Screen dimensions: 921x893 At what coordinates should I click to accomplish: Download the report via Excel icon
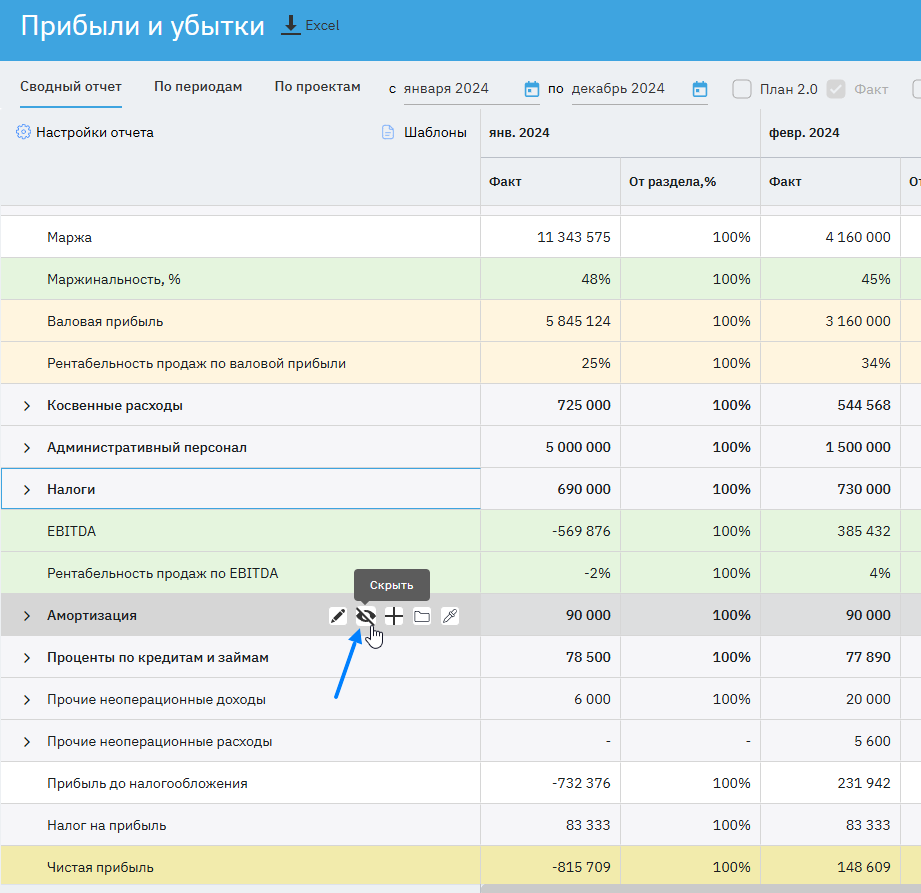[x=291, y=25]
